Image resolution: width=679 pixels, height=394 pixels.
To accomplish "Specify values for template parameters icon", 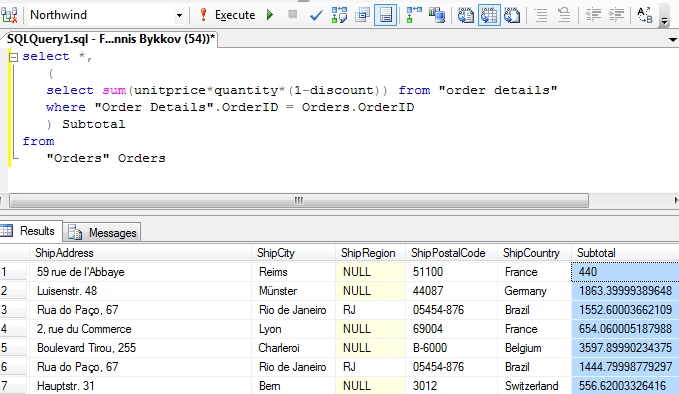I will coord(645,15).
